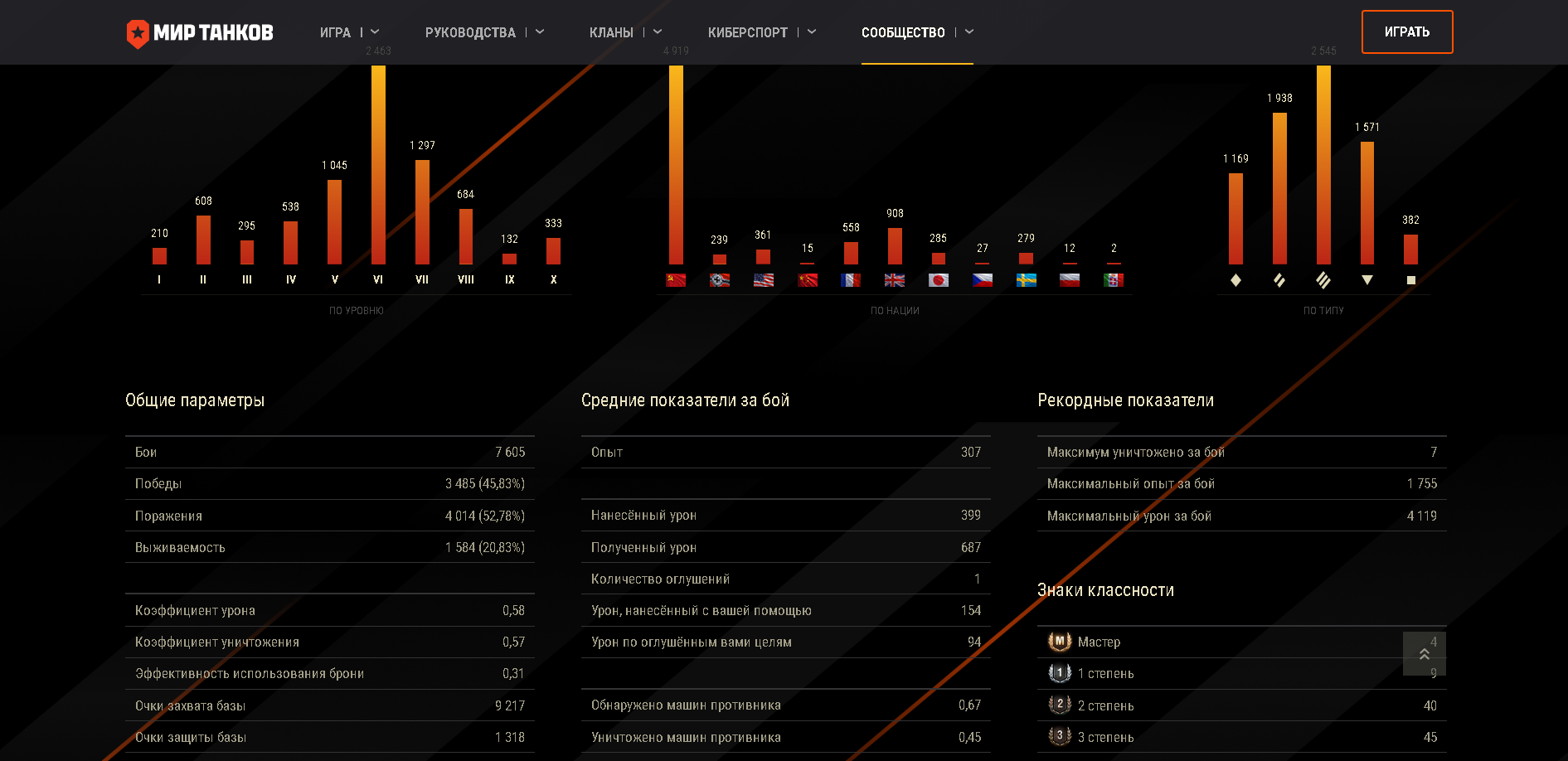Expand the СООБЩЕСТВО menu arrow
1568x761 pixels.
click(x=969, y=32)
